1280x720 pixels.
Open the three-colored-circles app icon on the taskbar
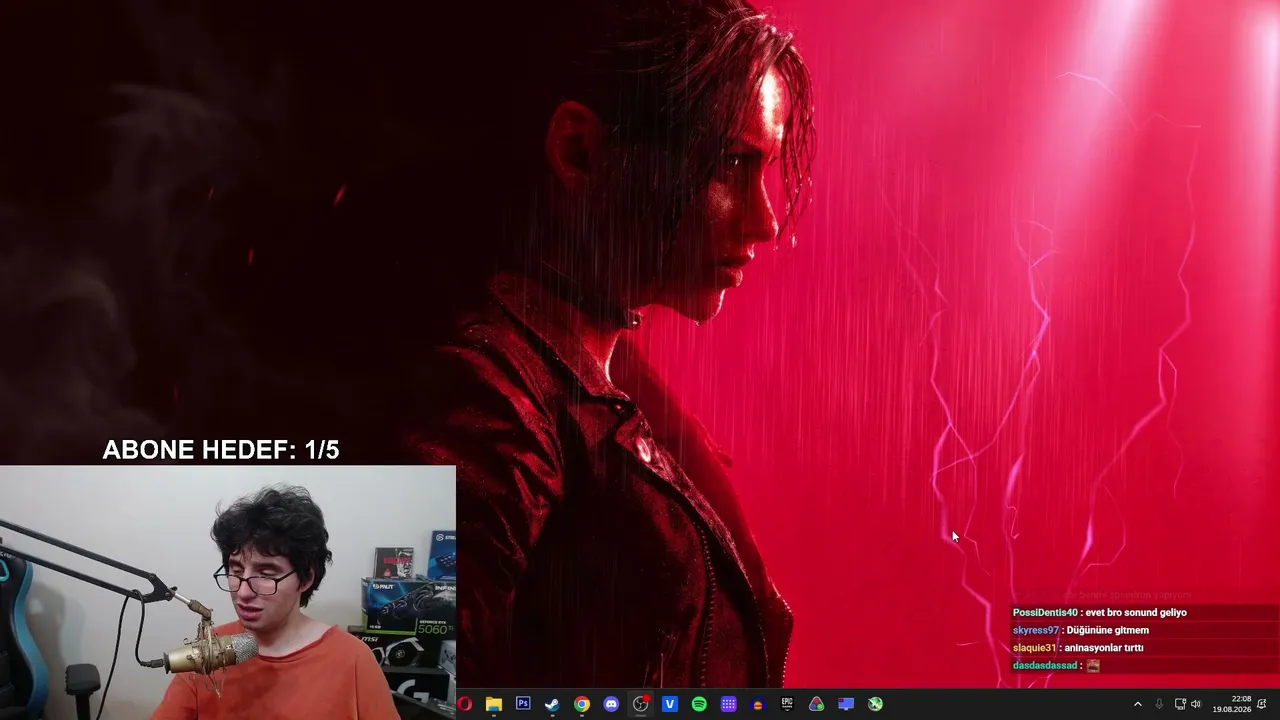(x=817, y=704)
